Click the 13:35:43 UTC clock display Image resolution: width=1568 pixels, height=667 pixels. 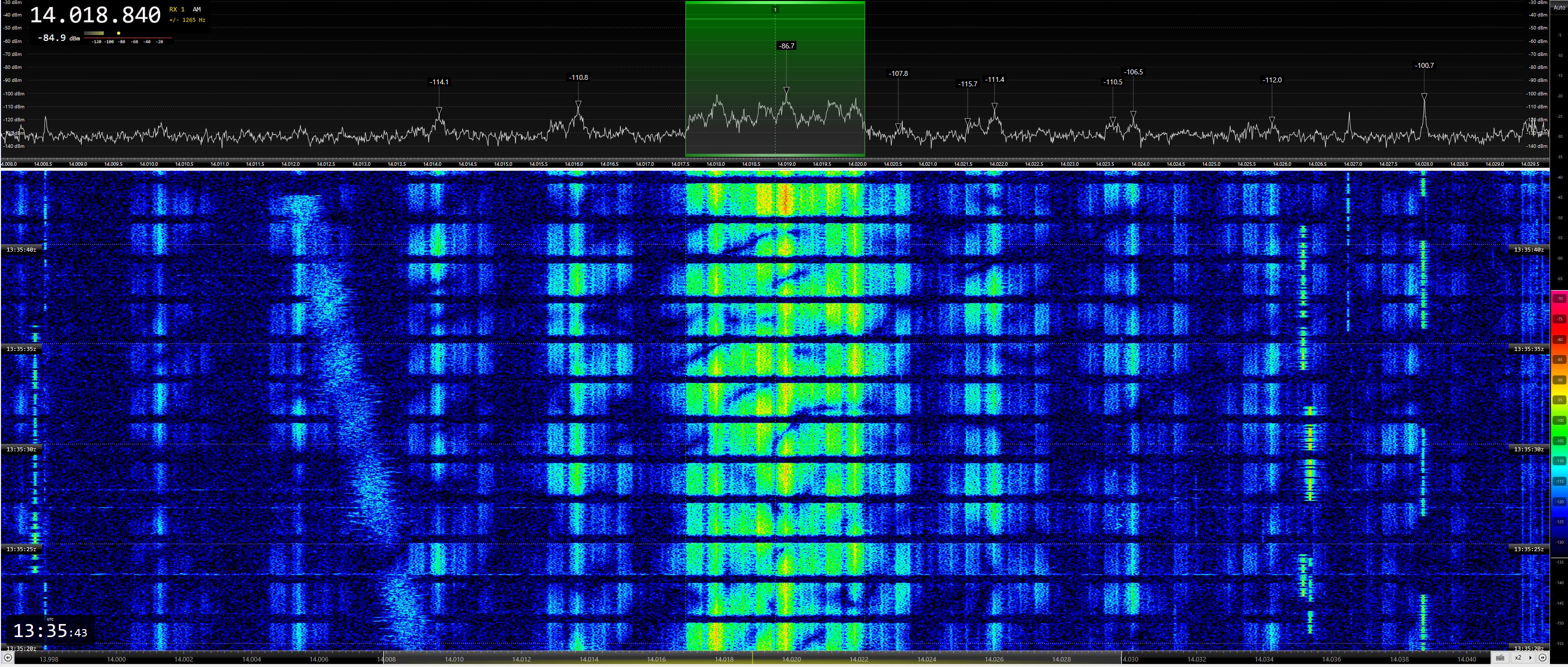click(x=50, y=631)
